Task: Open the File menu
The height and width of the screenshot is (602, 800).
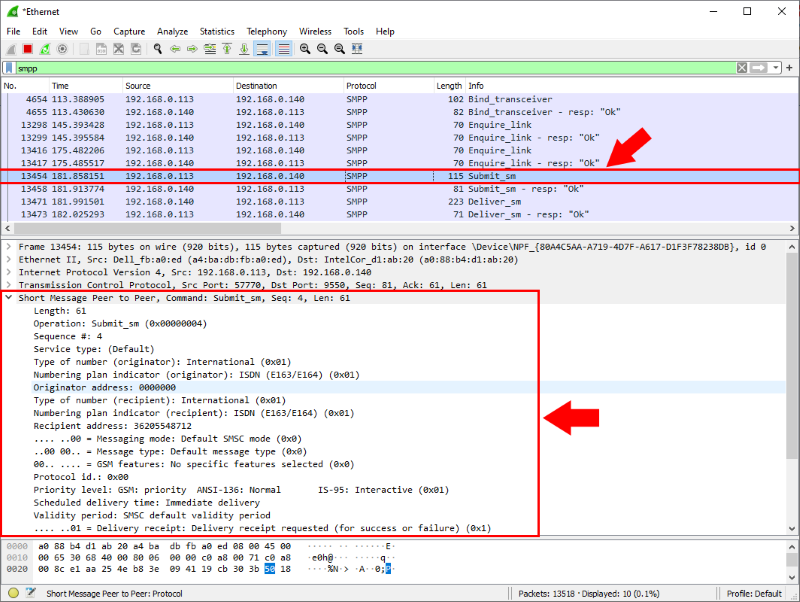Action: click(13, 32)
